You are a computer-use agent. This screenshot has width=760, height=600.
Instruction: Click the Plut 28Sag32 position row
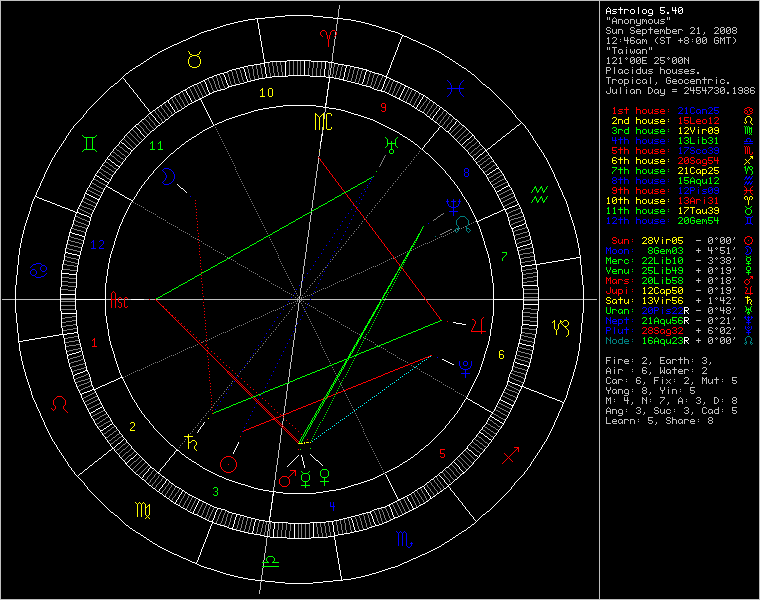[x=680, y=331]
